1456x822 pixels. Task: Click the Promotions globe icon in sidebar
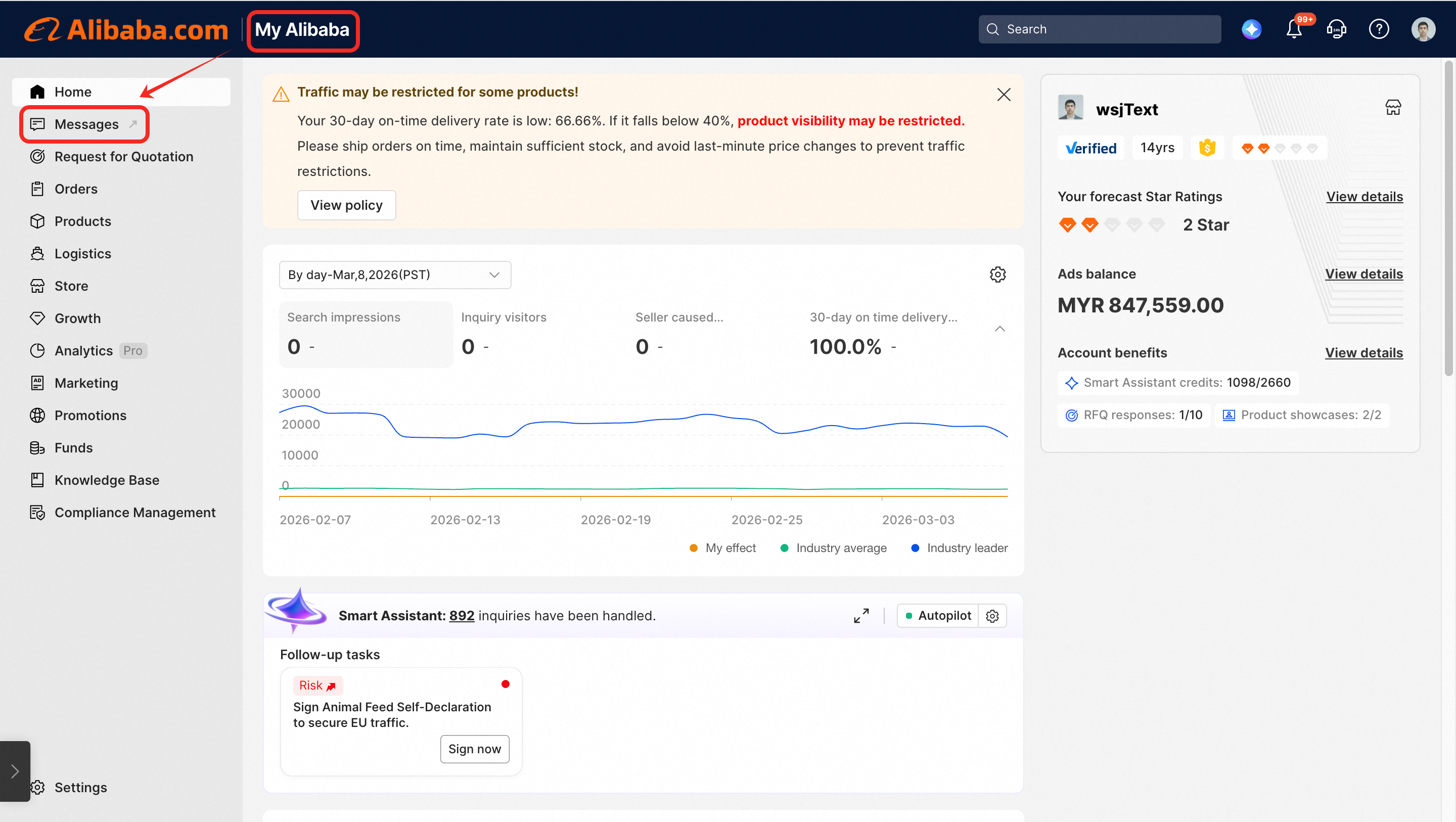(x=37, y=416)
